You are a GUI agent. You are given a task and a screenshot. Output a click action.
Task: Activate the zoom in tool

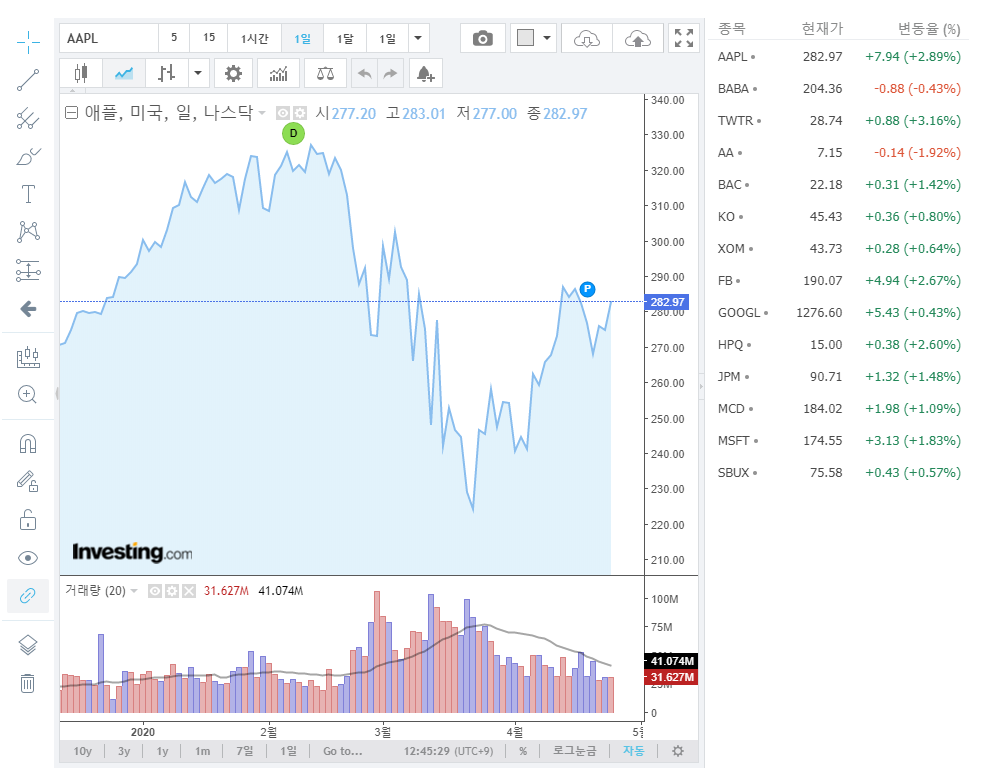28,395
